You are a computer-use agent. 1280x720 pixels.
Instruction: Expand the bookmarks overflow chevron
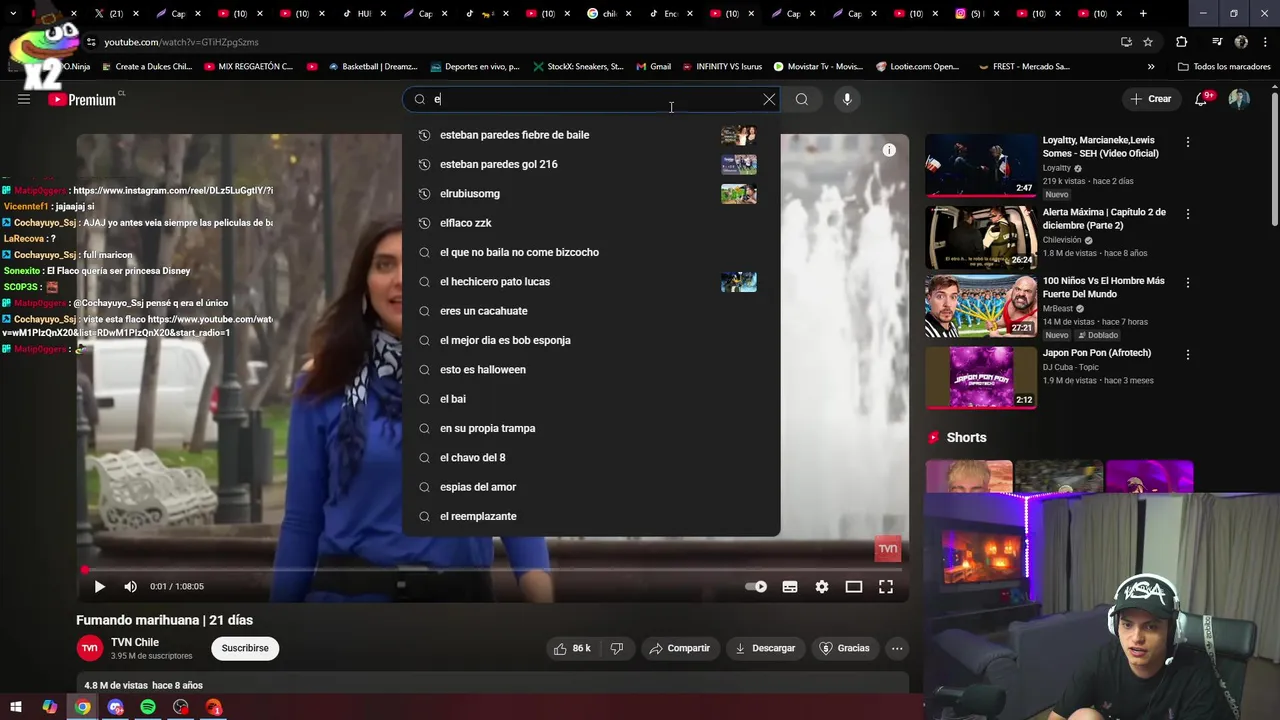[x=1151, y=67]
